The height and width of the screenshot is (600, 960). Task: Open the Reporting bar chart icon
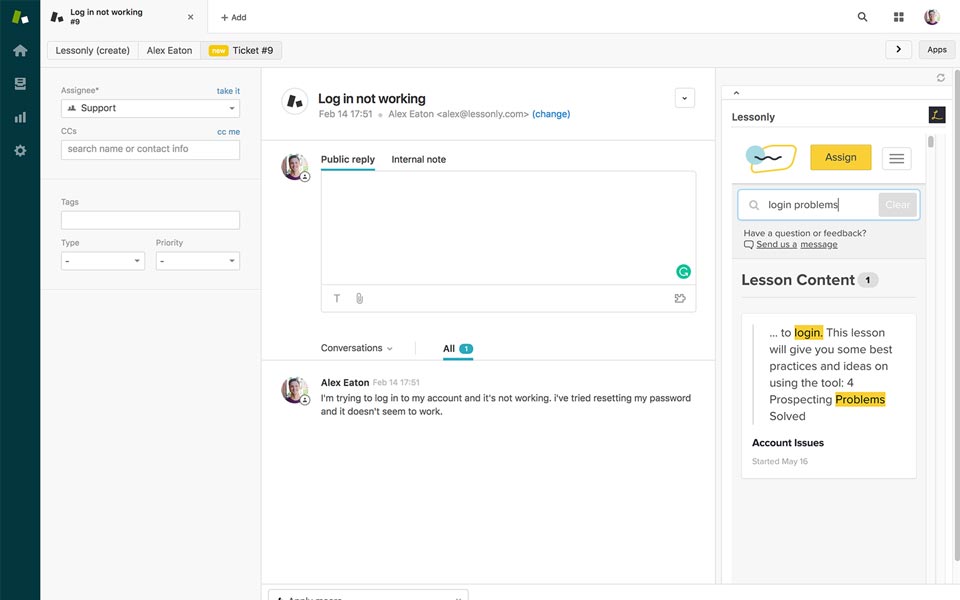pyautogui.click(x=20, y=117)
